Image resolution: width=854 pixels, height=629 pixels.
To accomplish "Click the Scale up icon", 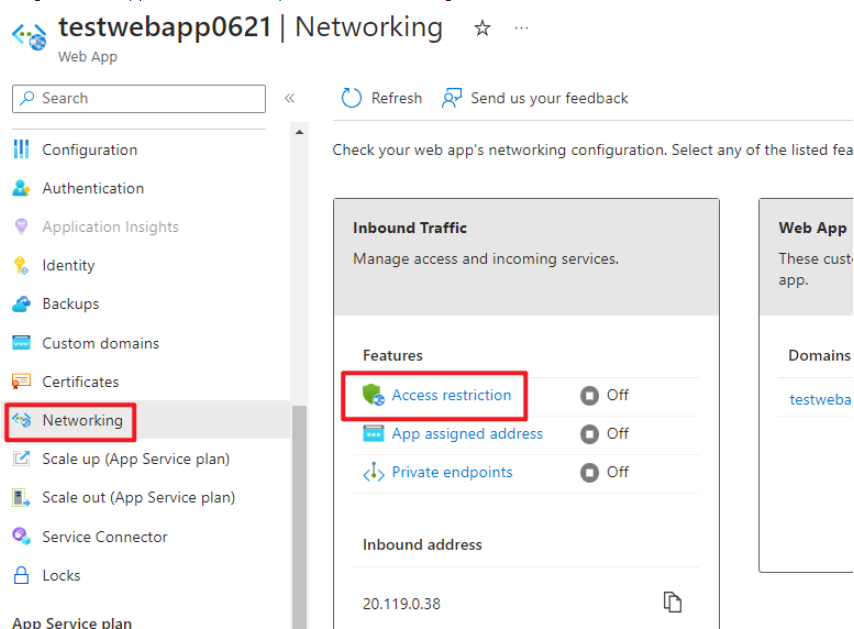I will pos(21,459).
